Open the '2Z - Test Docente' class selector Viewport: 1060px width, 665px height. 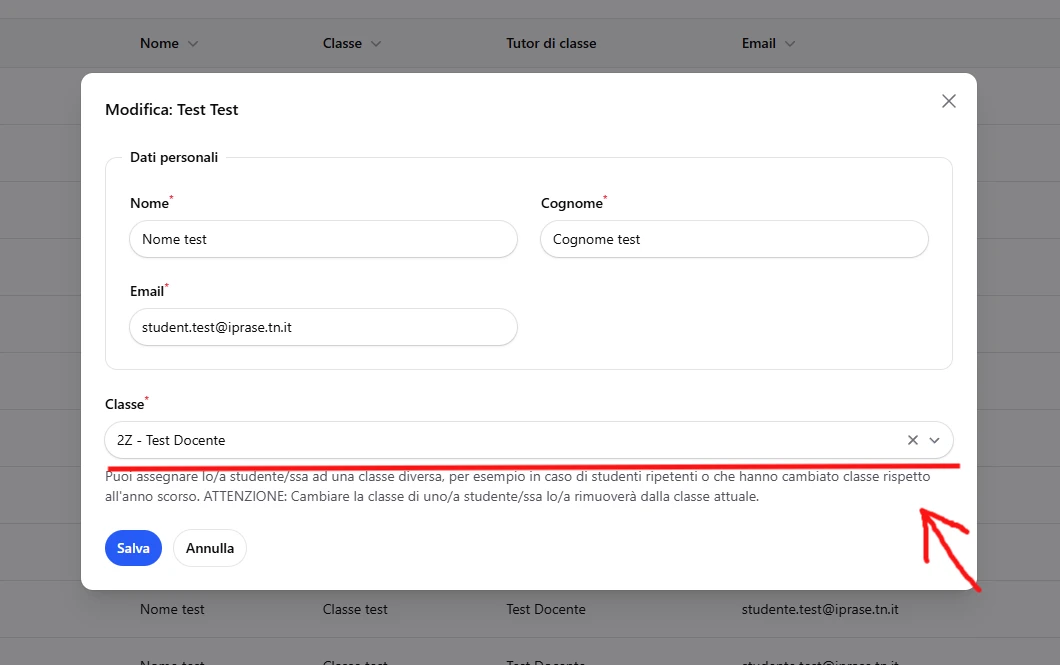(500, 440)
